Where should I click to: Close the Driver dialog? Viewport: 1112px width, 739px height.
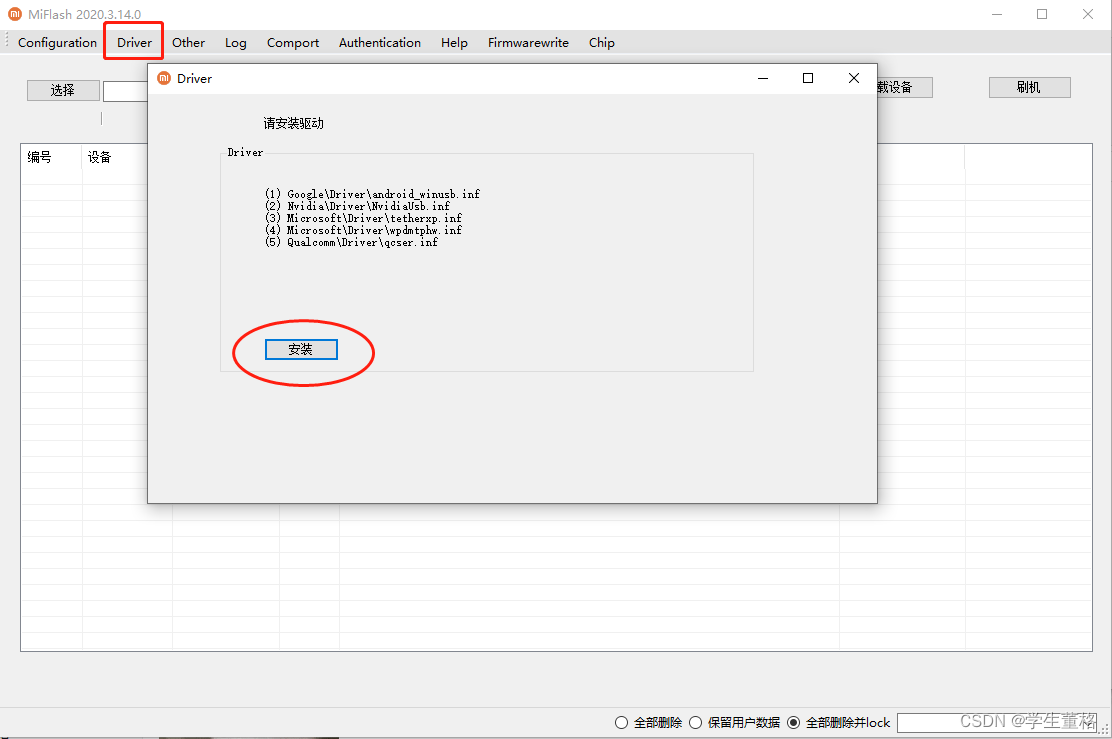[854, 78]
